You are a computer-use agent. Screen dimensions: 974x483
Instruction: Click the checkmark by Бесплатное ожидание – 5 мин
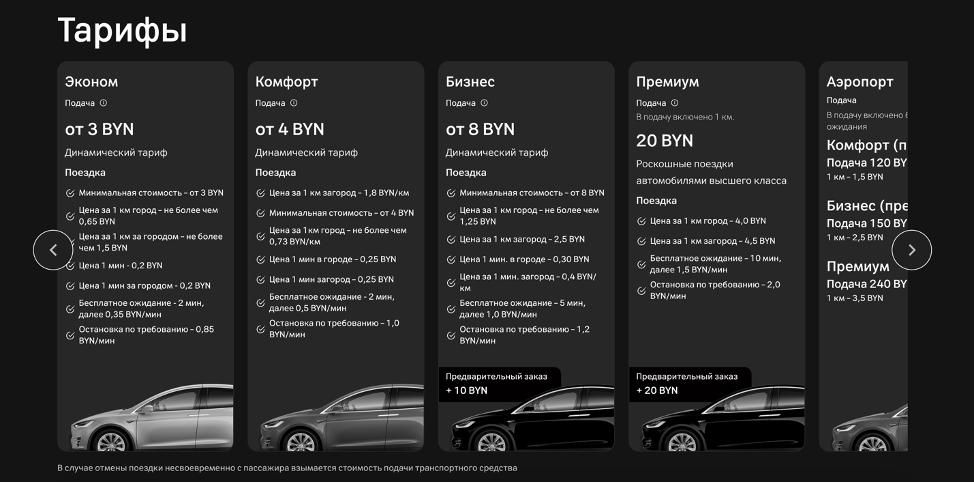click(x=451, y=308)
